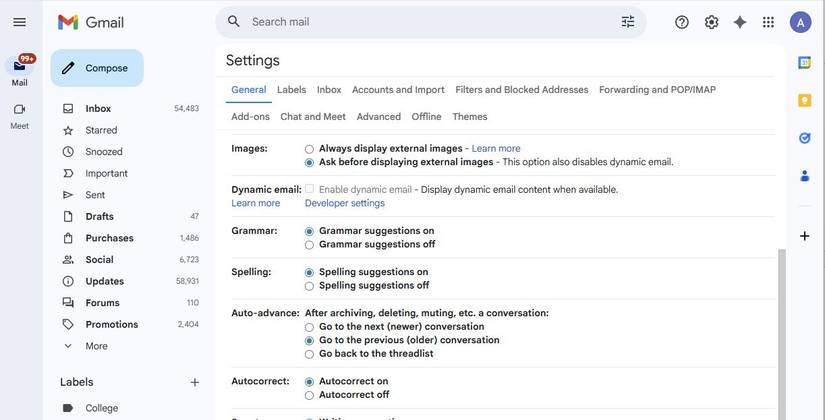Open Learn more link beside Images
This screenshot has width=825, height=420.
[x=496, y=148]
